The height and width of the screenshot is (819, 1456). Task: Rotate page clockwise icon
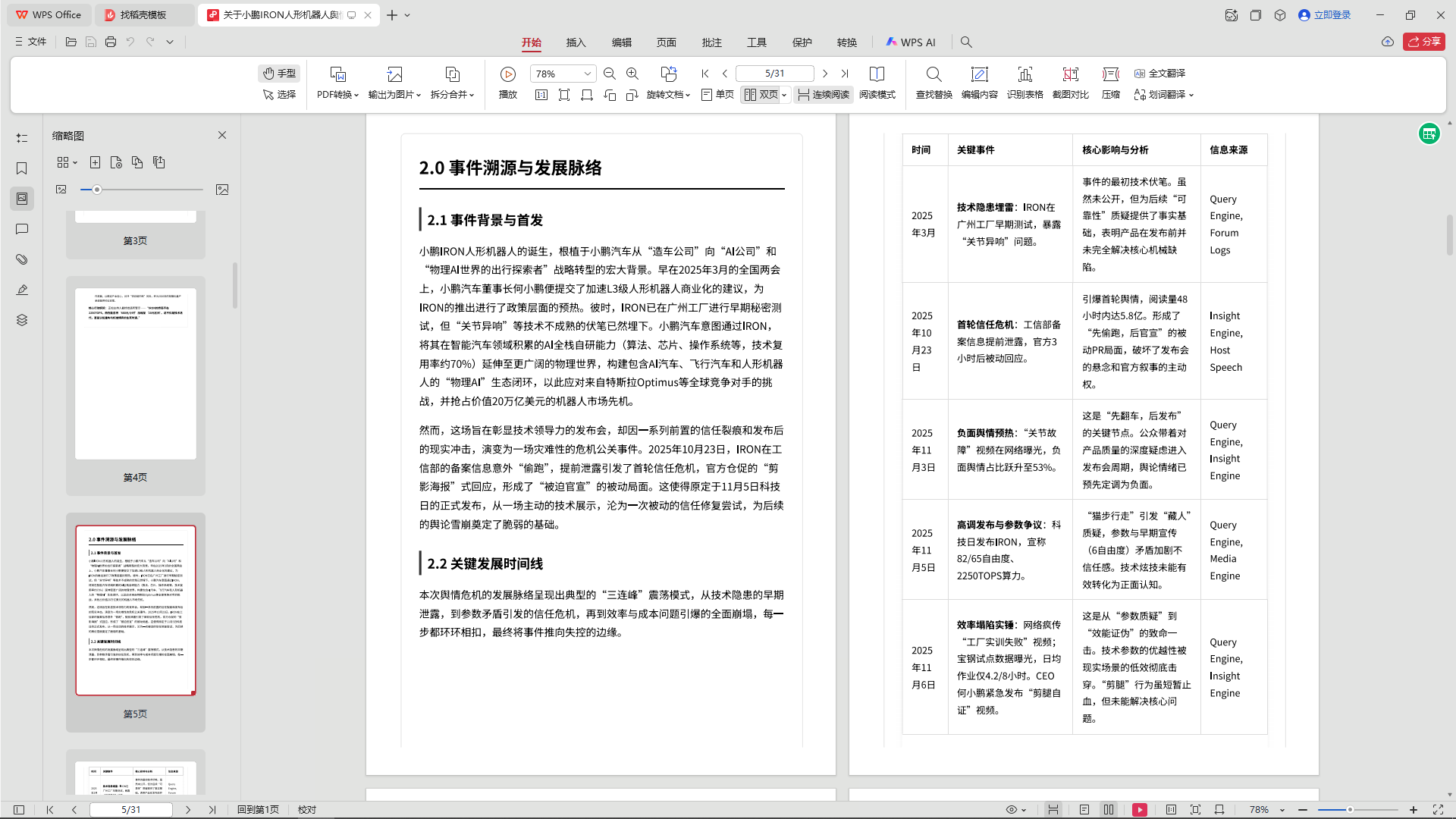[x=632, y=95]
